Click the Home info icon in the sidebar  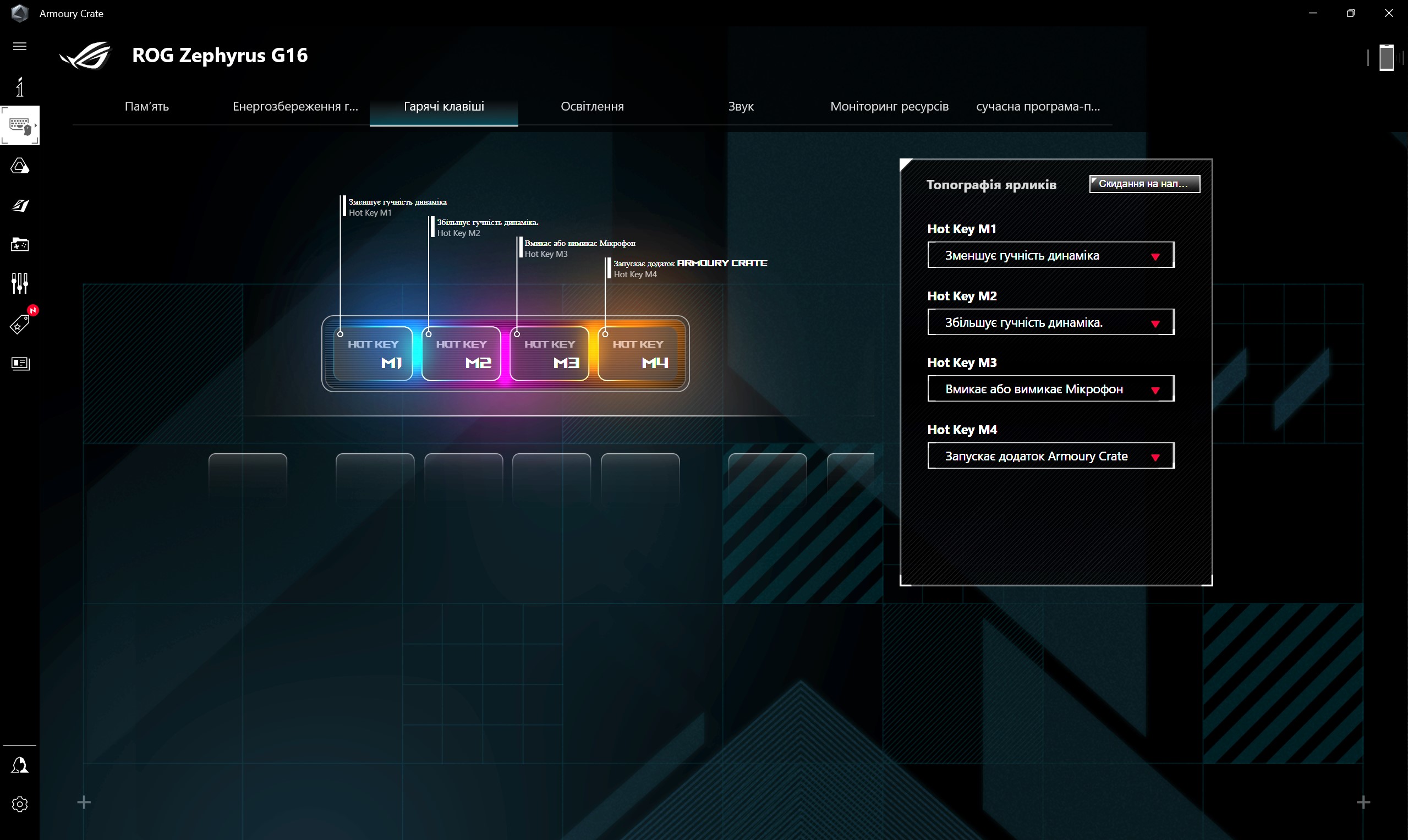20,87
